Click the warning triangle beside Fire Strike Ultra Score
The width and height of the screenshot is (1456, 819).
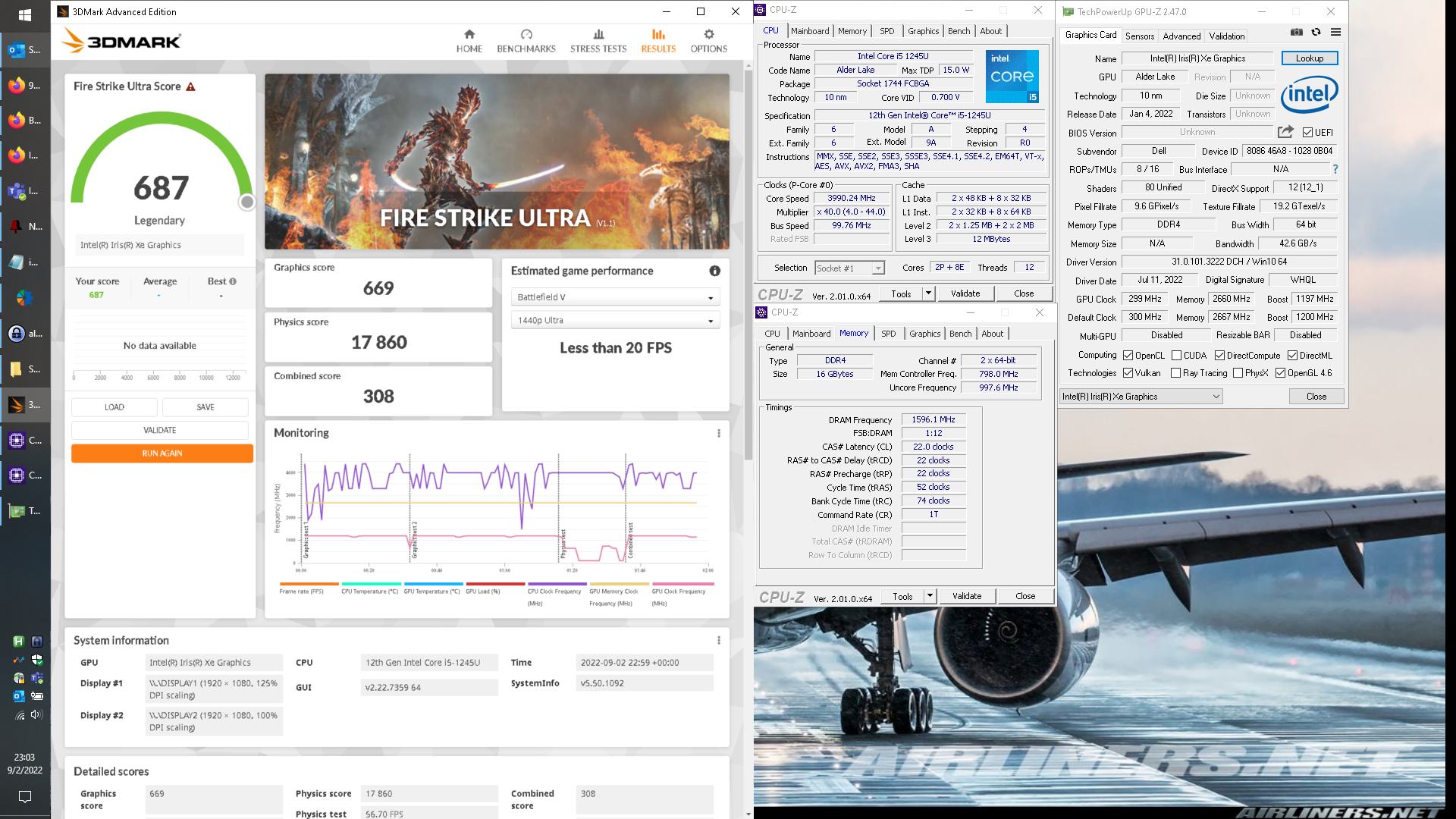coord(191,86)
